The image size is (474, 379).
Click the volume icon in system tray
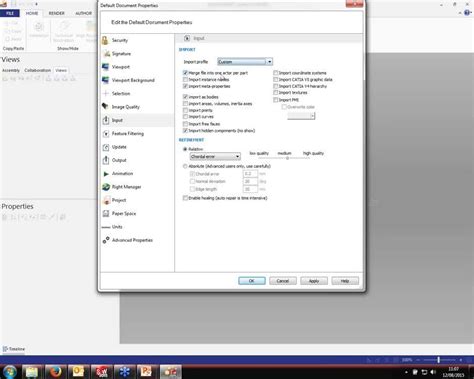point(433,372)
